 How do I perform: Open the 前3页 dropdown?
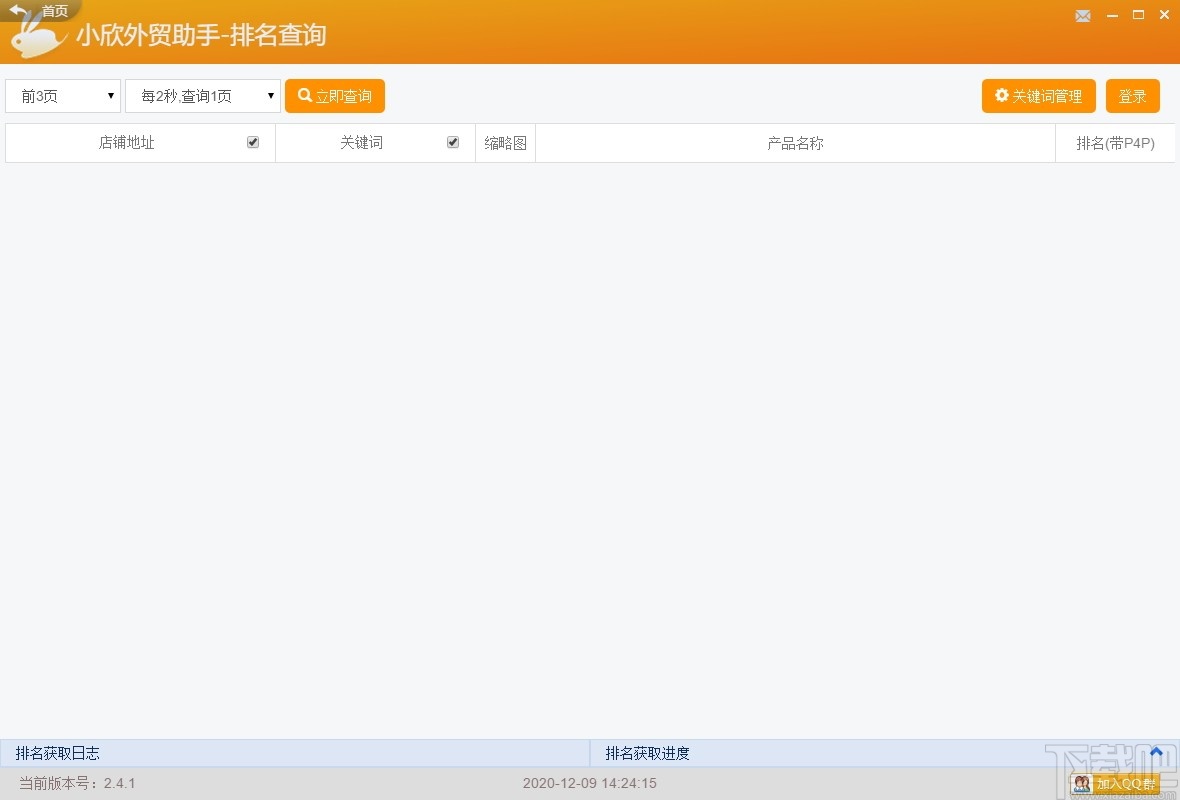62,96
